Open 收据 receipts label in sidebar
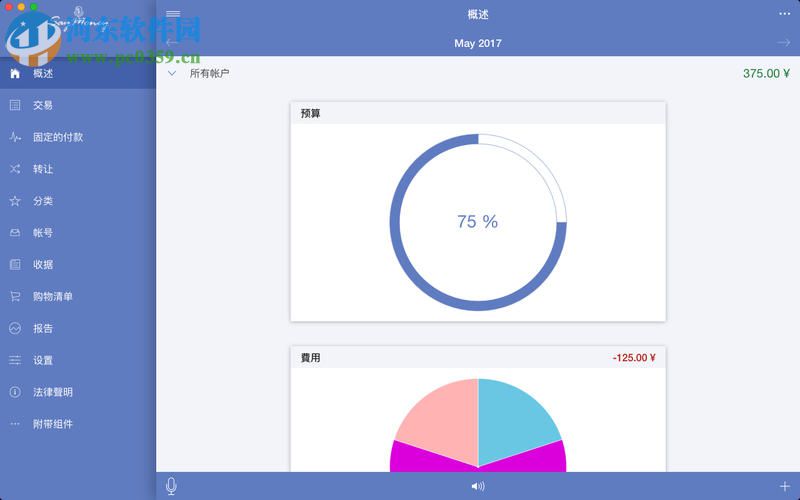800x500 pixels. [x=43, y=264]
